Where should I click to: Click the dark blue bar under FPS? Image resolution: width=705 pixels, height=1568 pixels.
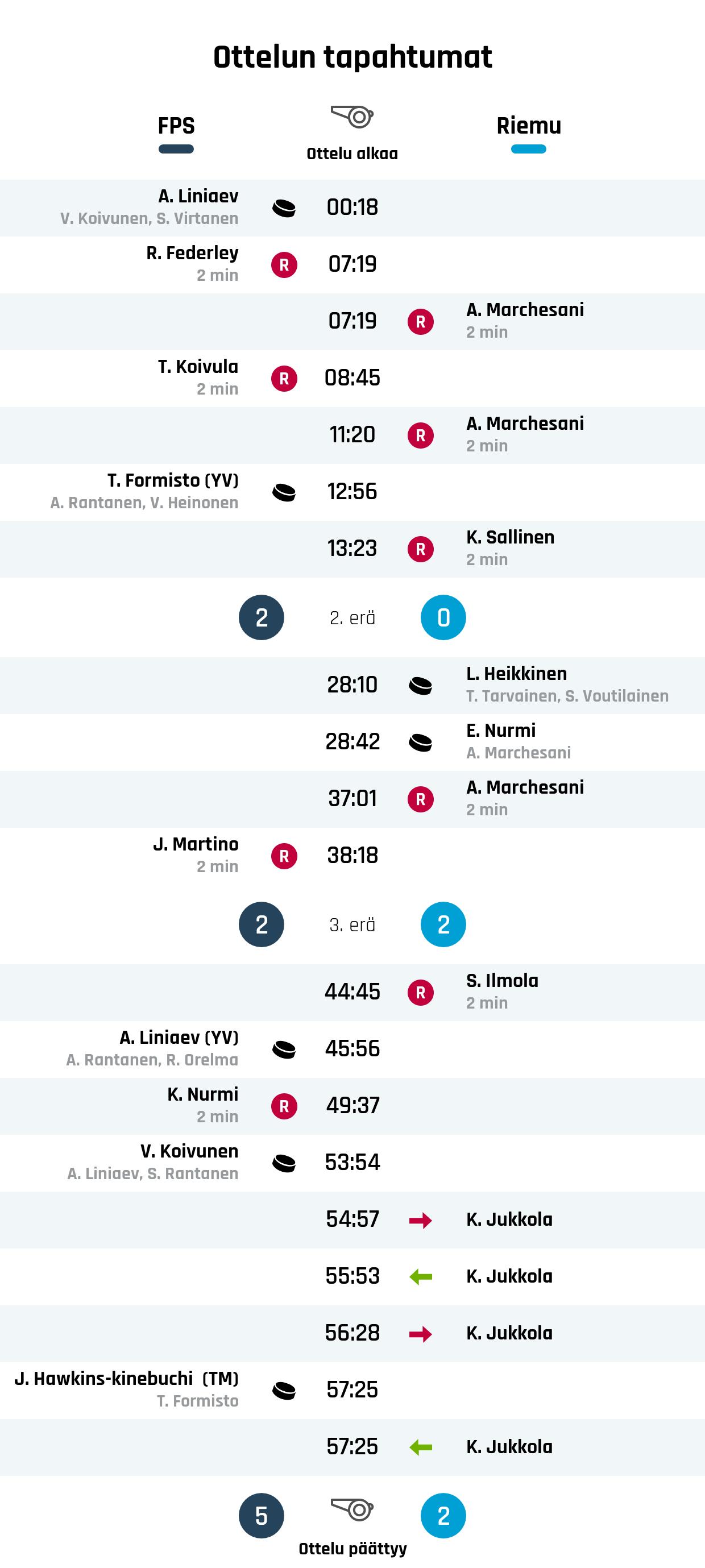pyautogui.click(x=176, y=149)
